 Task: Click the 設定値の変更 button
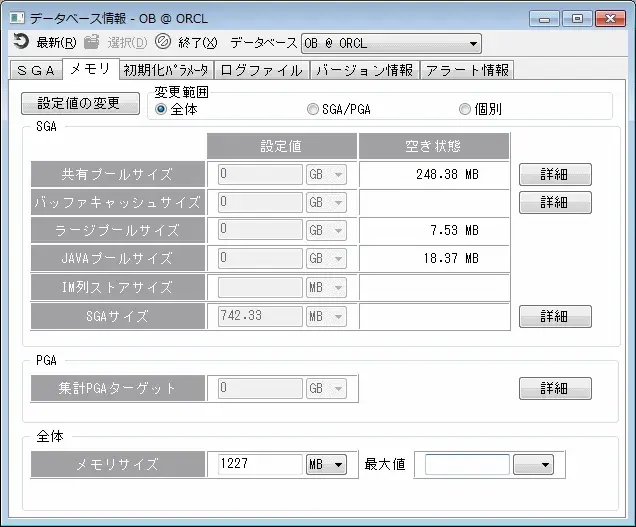click(x=80, y=104)
